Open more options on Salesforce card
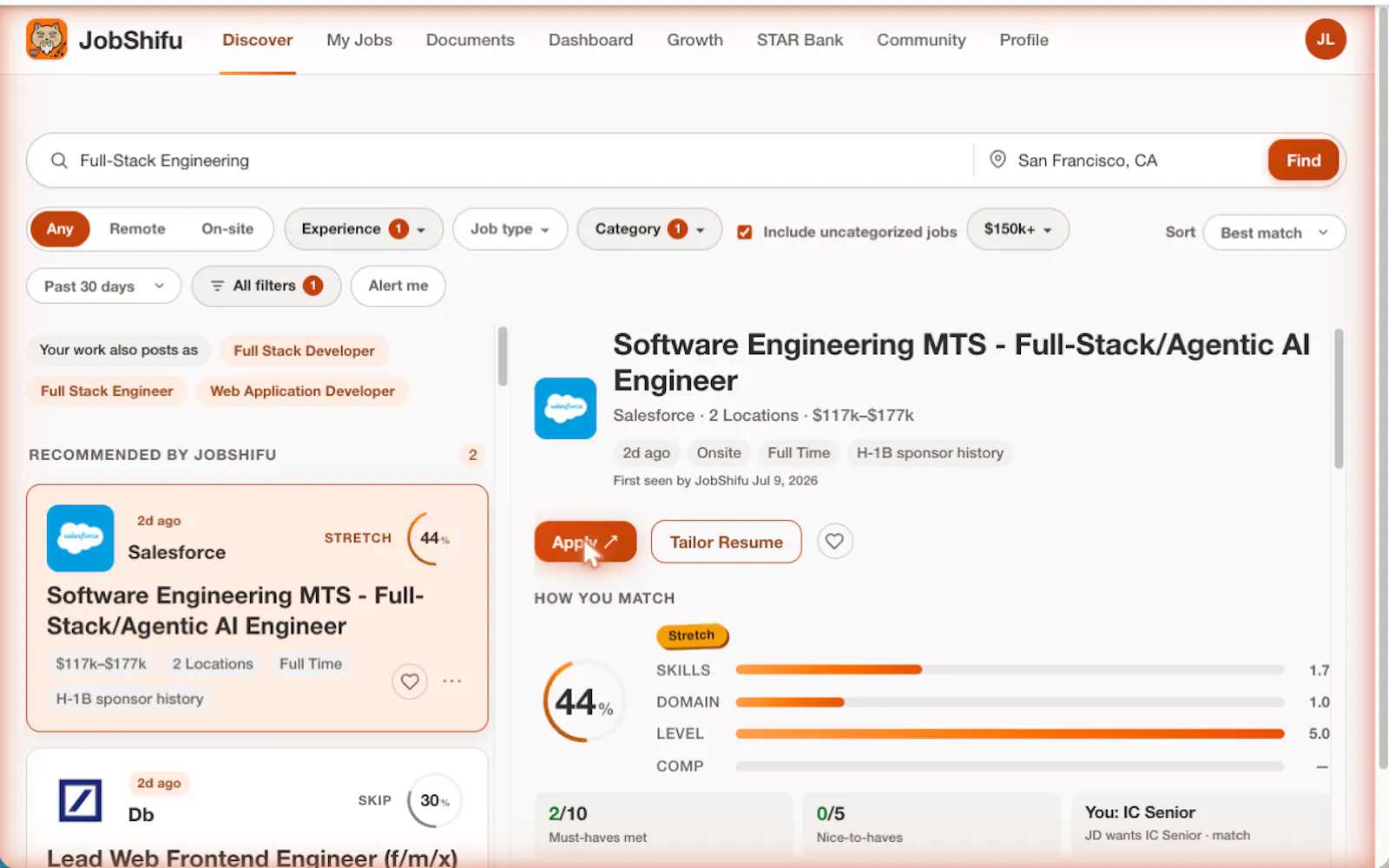1389x868 pixels. (451, 681)
